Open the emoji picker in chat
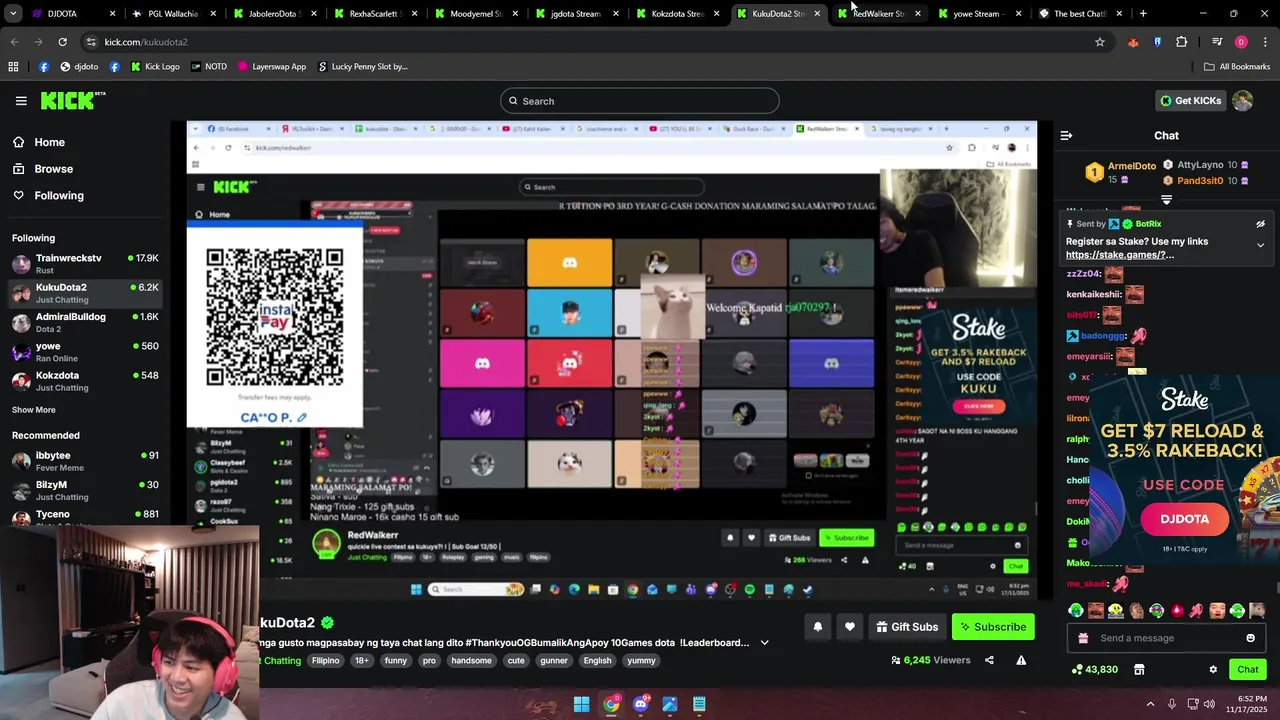The image size is (1280, 720). tap(1250, 638)
